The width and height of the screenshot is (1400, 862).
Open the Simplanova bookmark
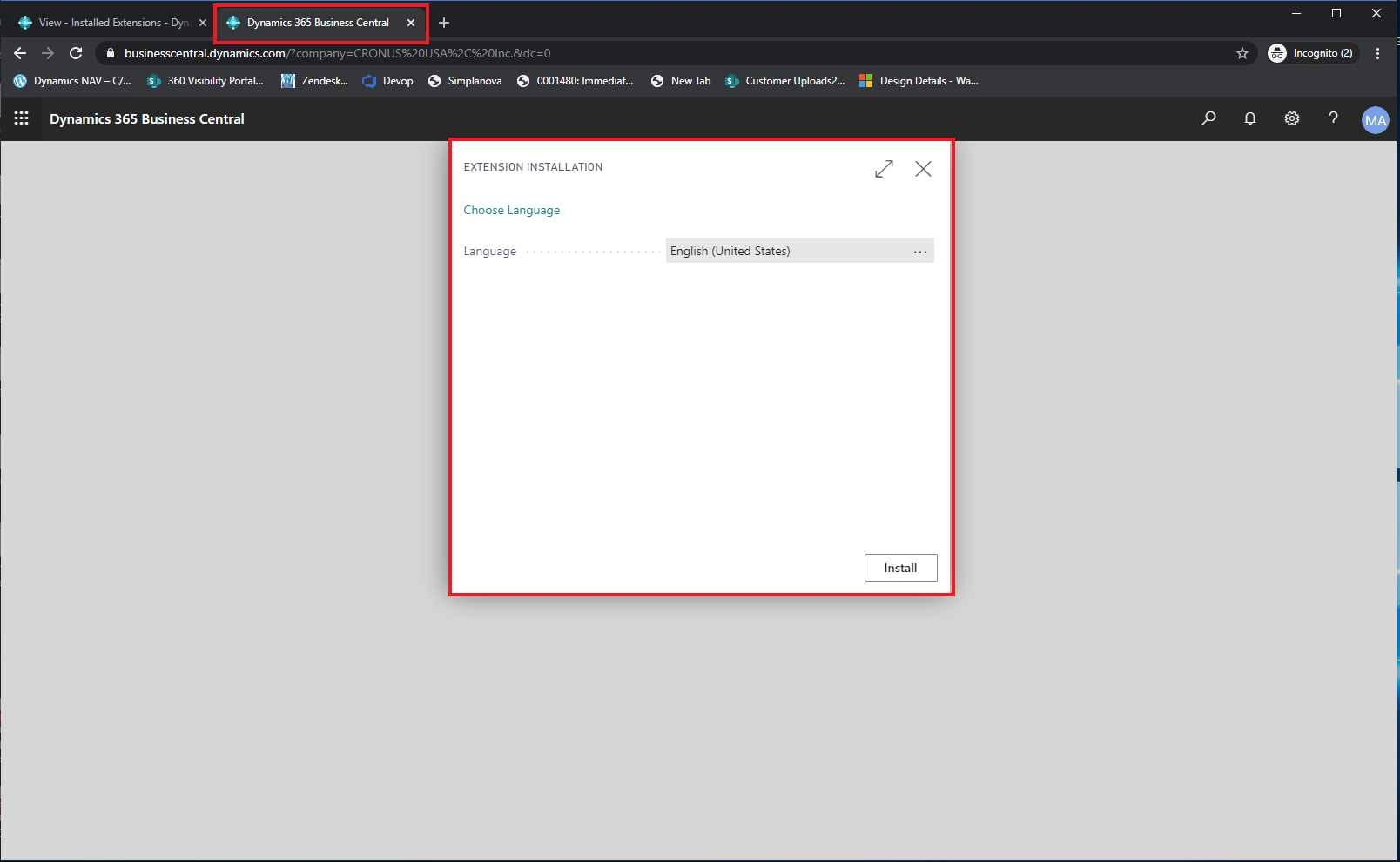[465, 81]
